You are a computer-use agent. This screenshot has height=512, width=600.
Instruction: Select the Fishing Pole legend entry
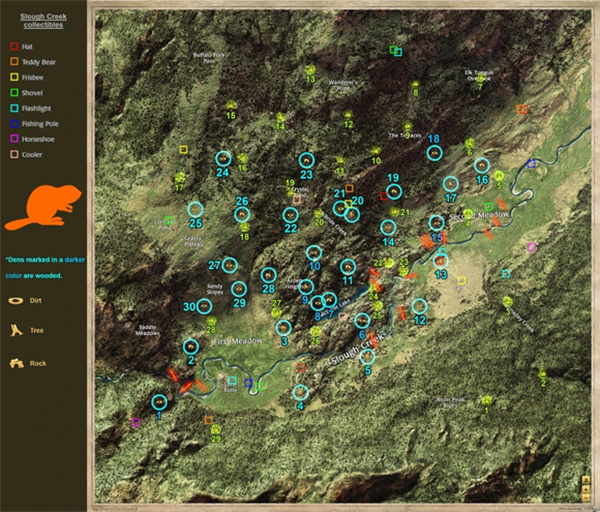[x=42, y=123]
